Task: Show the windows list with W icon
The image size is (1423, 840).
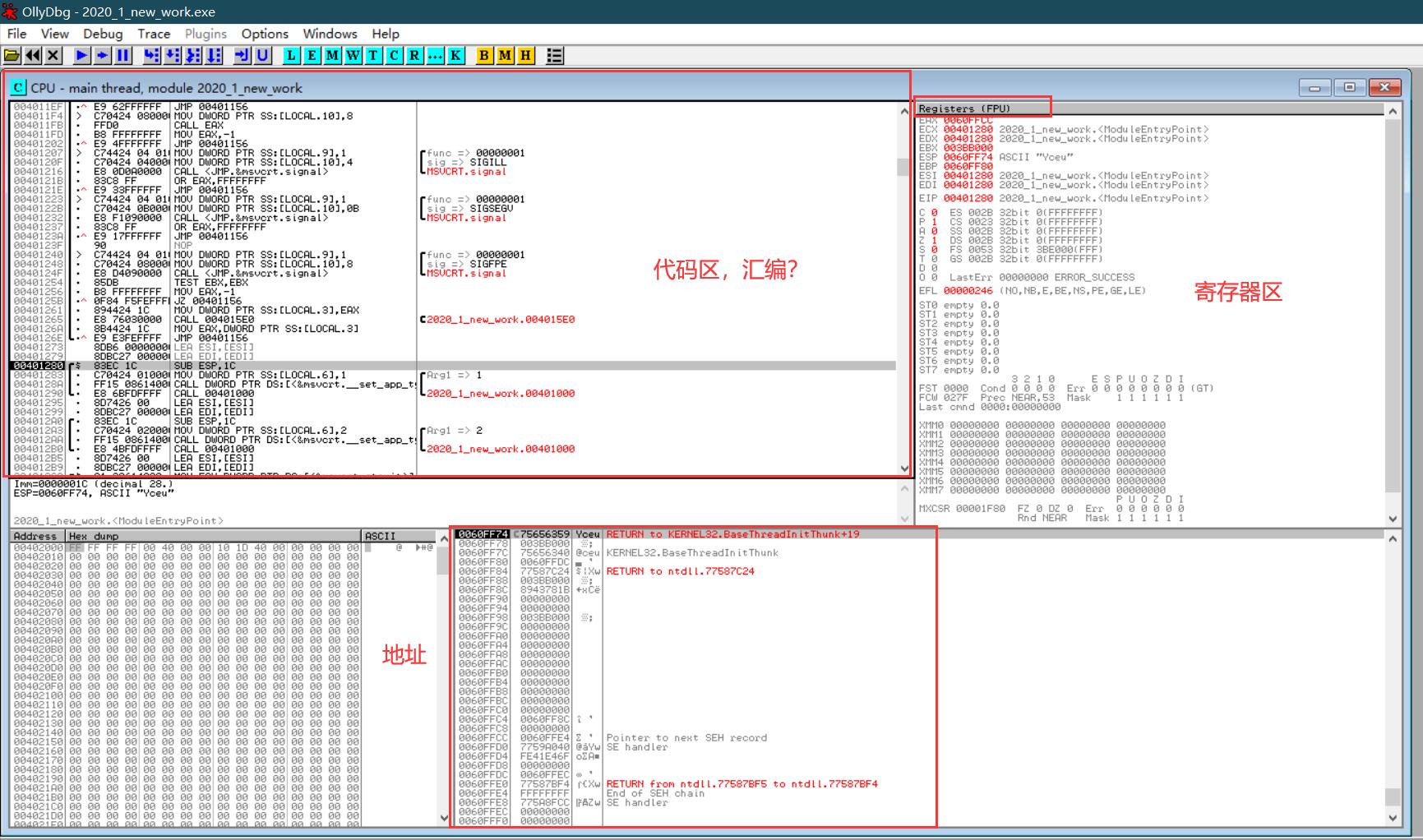Action: pyautogui.click(x=353, y=55)
